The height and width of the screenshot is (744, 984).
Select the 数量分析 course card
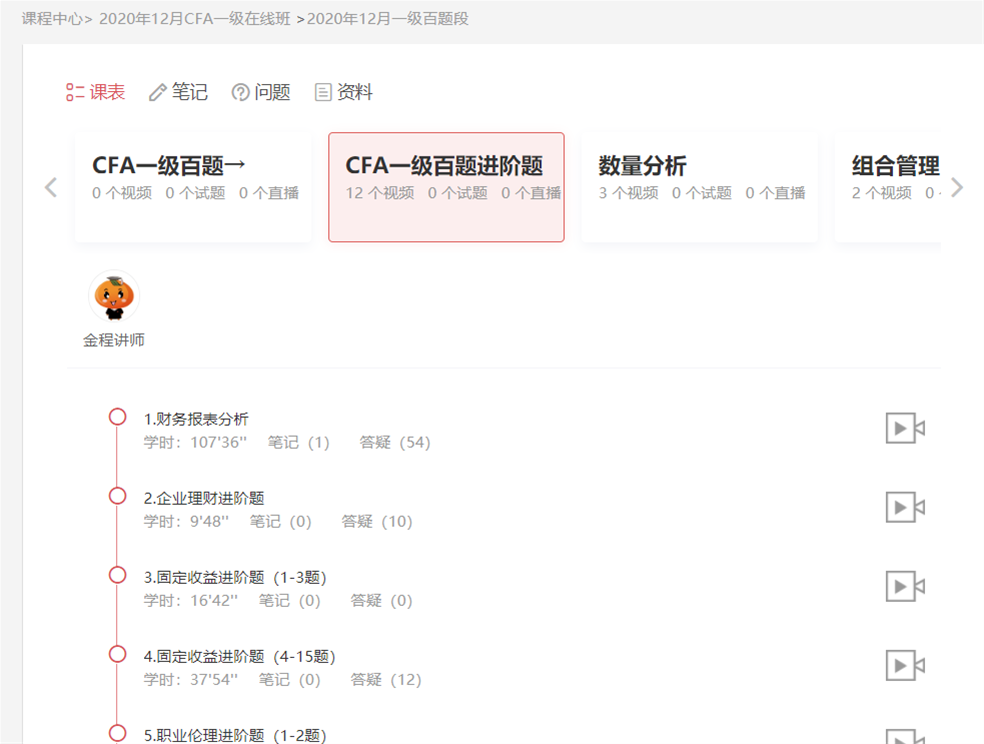699,187
